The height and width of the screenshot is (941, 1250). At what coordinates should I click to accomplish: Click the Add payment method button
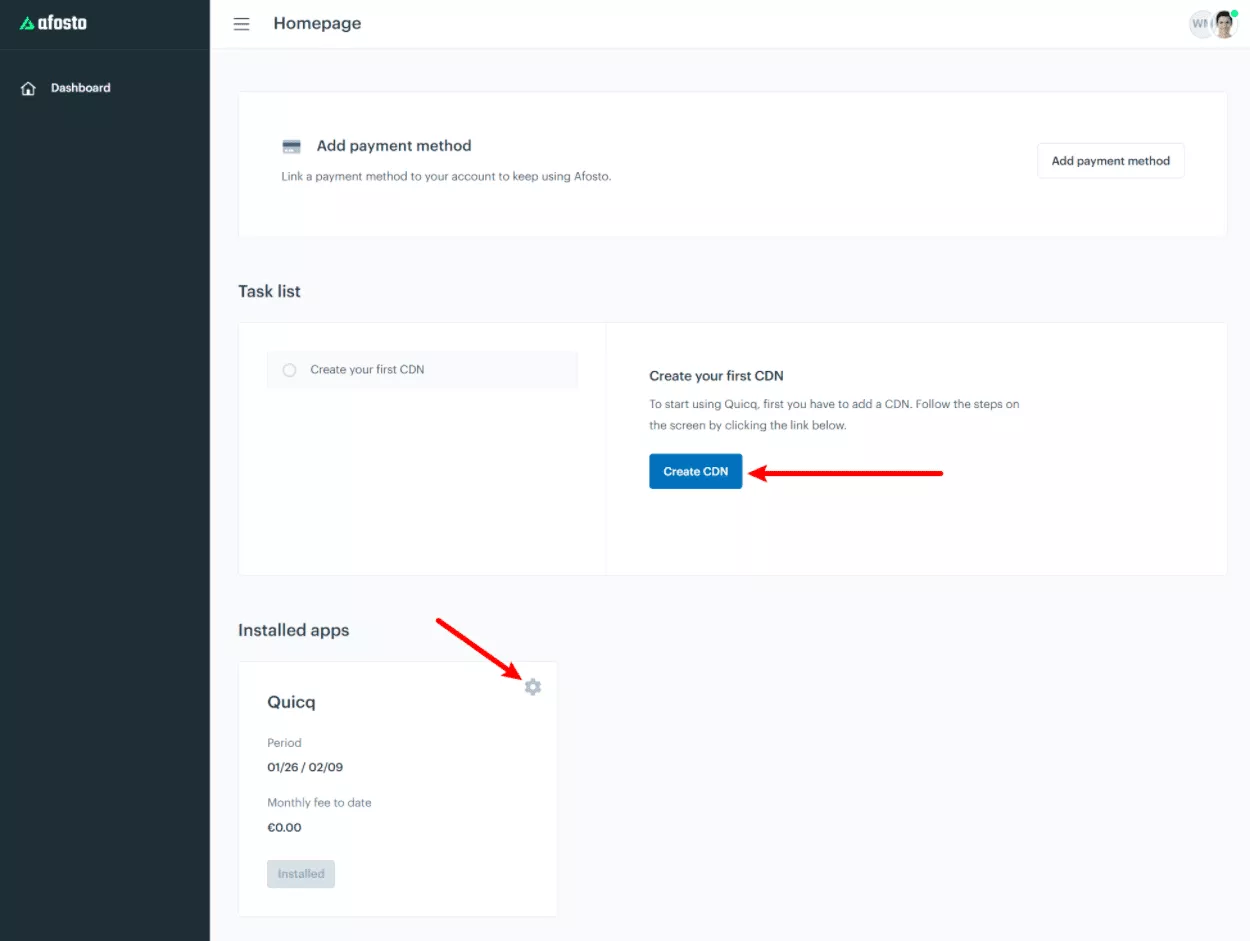point(1111,161)
